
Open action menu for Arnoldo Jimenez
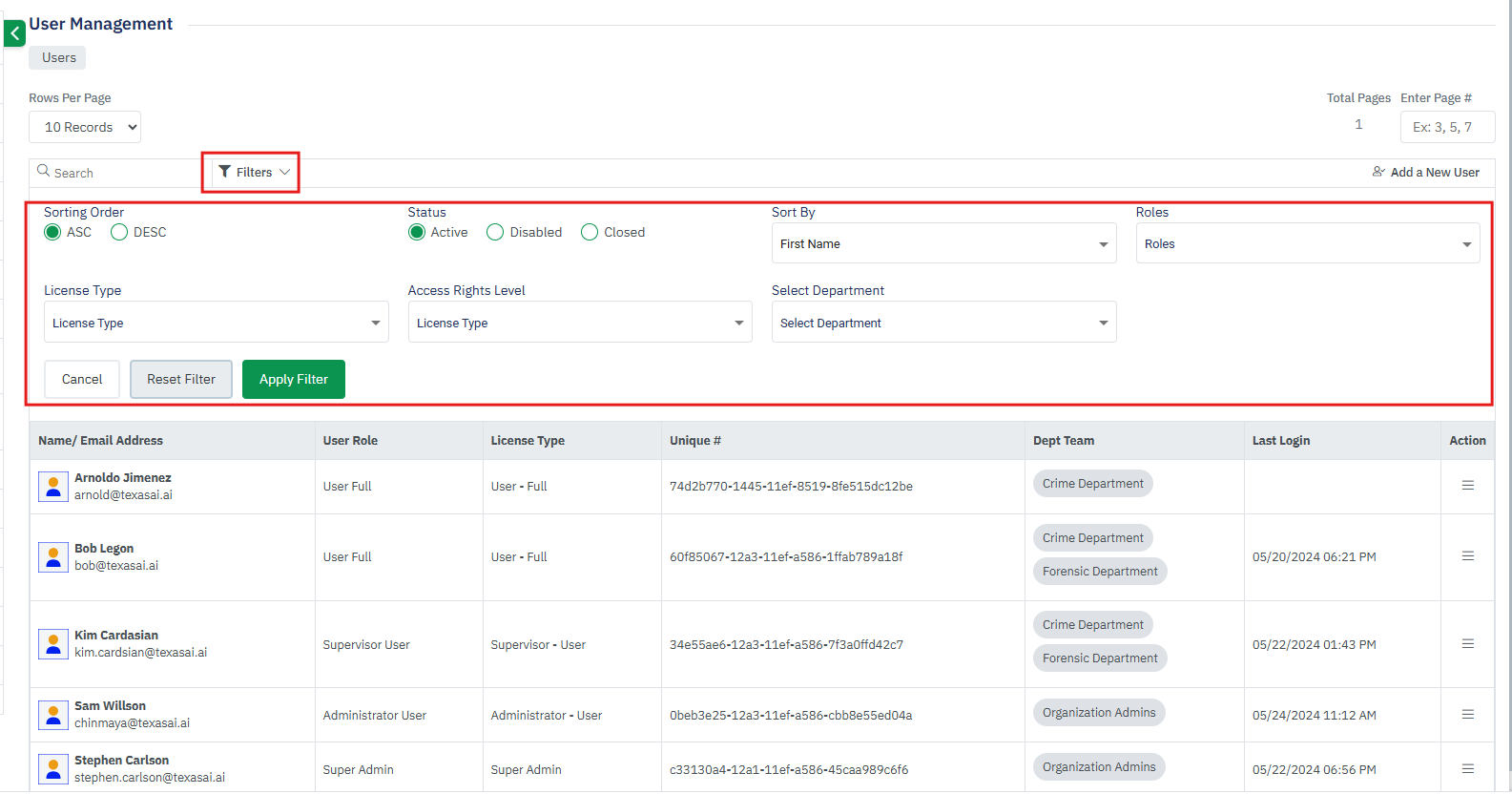pos(1468,486)
